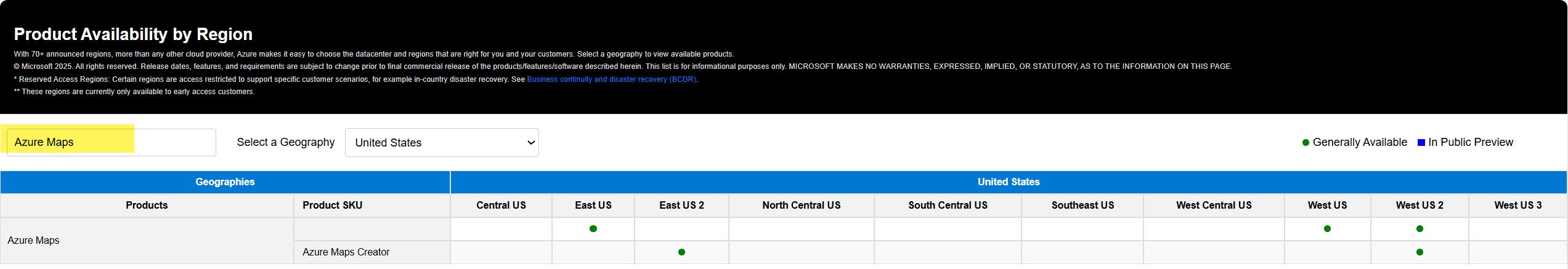Image resolution: width=1568 pixels, height=269 pixels.
Task: Click the Azure Maps West US availability dot
Action: [x=1328, y=229]
